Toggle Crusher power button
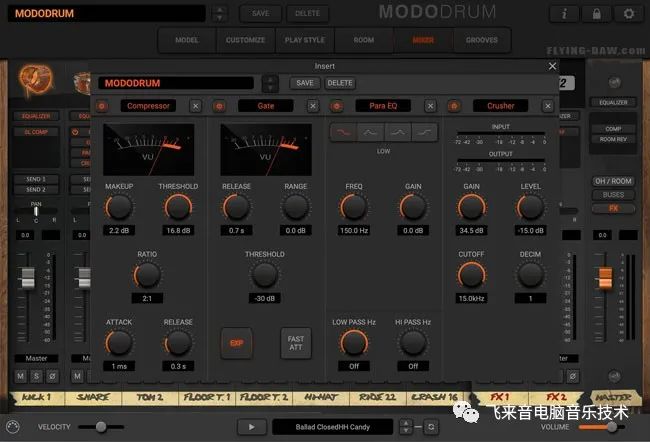Screen dimensions: 650x442 point(454,106)
